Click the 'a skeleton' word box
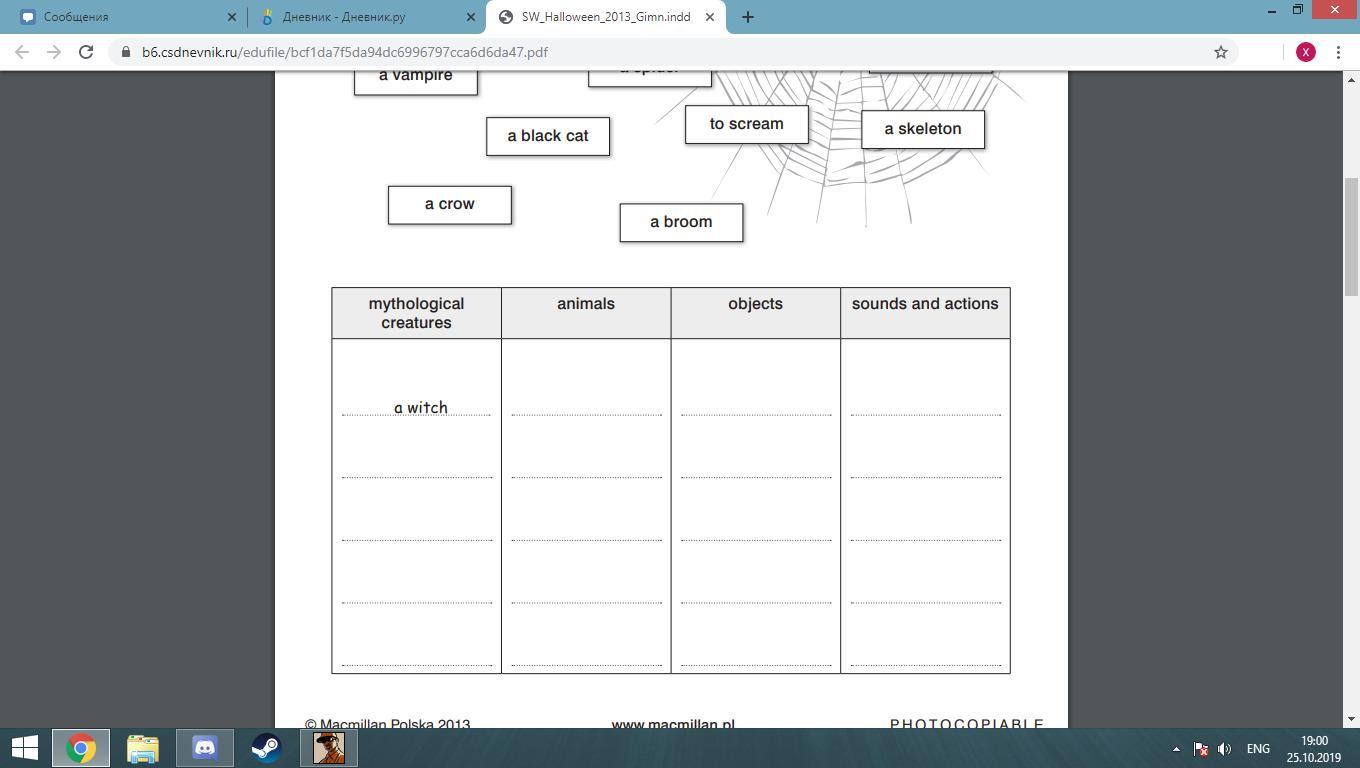The image size is (1360, 768). pos(923,129)
